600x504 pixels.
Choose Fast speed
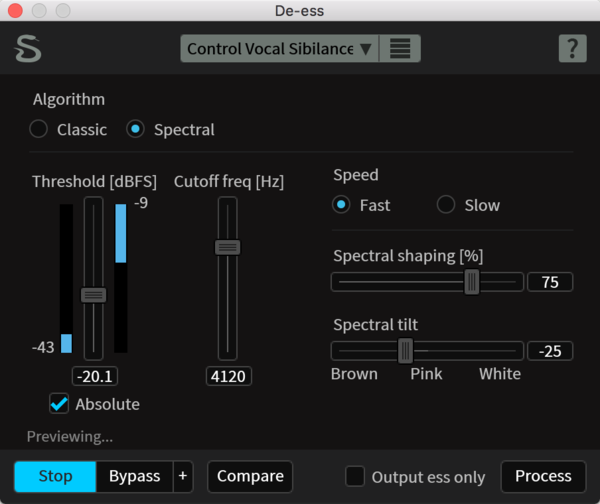point(342,205)
